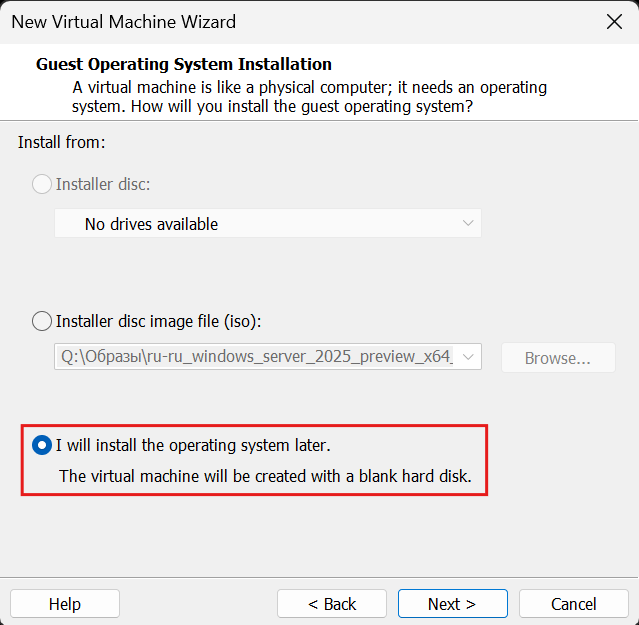Click the 'Installer disc:' label text
This screenshot has height=625, width=639.
click(x=103, y=184)
